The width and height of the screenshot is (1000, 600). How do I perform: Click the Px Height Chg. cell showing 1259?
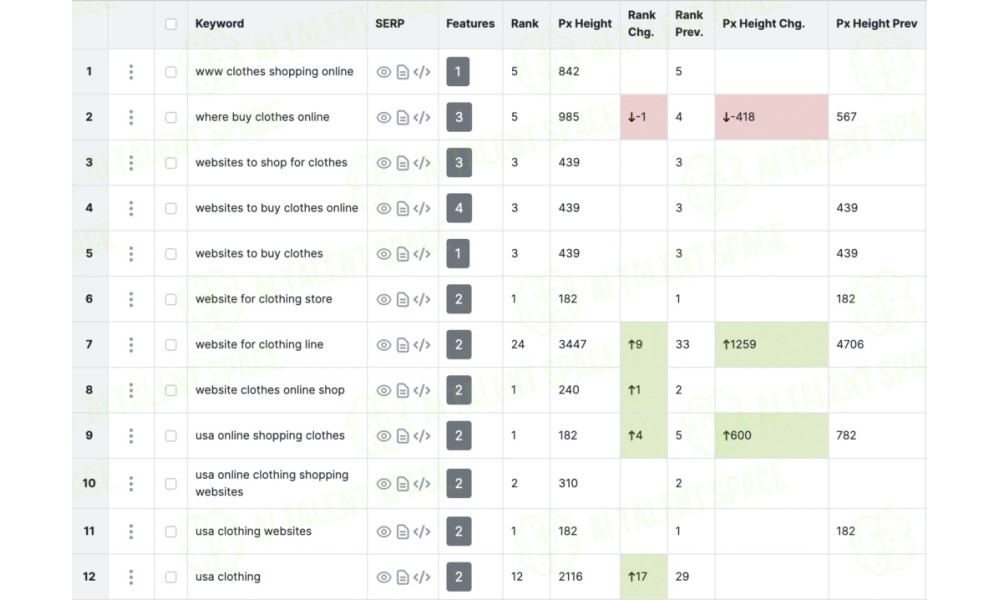point(771,344)
